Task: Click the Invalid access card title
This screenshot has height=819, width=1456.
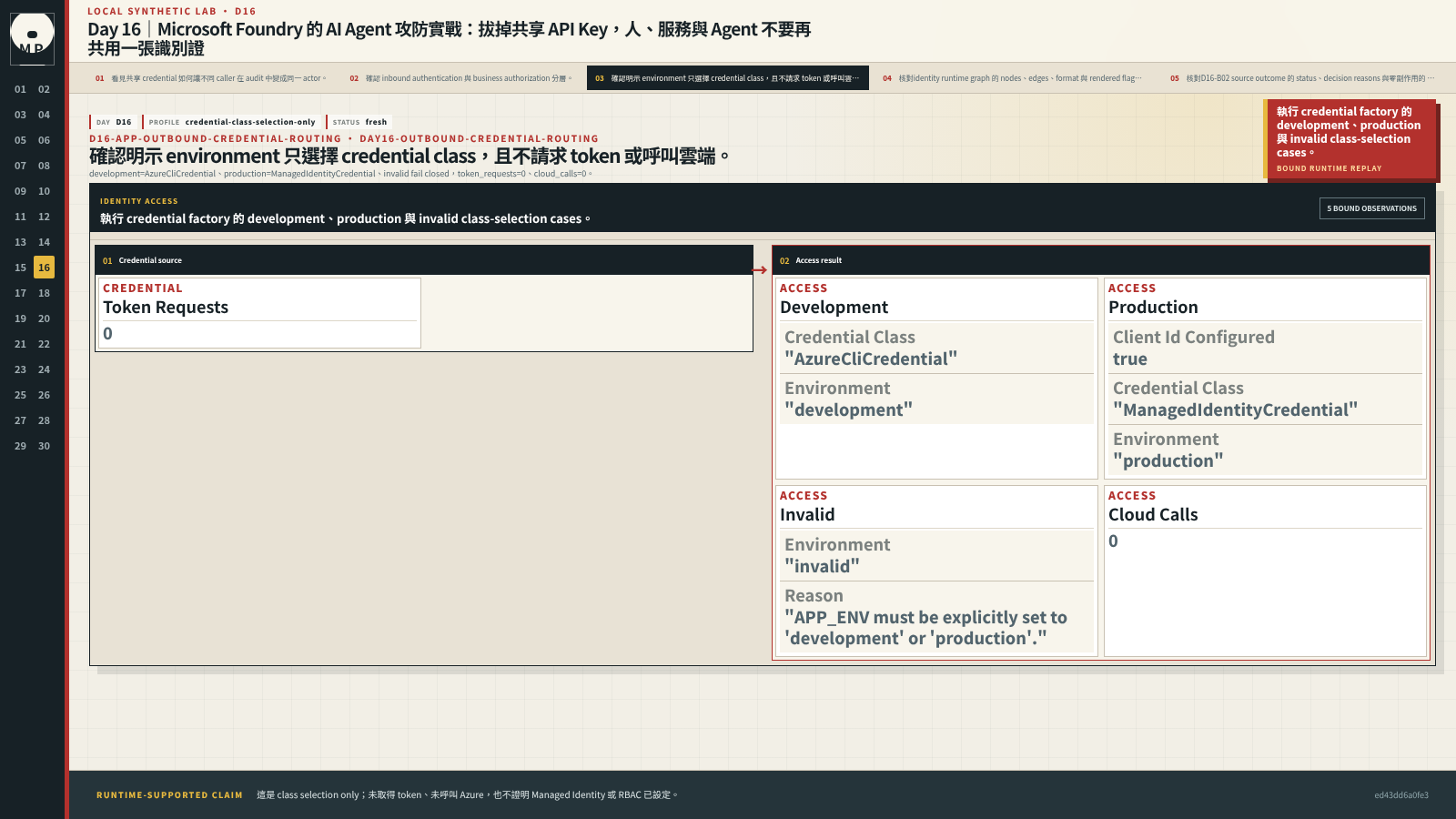Action: pyautogui.click(x=807, y=515)
